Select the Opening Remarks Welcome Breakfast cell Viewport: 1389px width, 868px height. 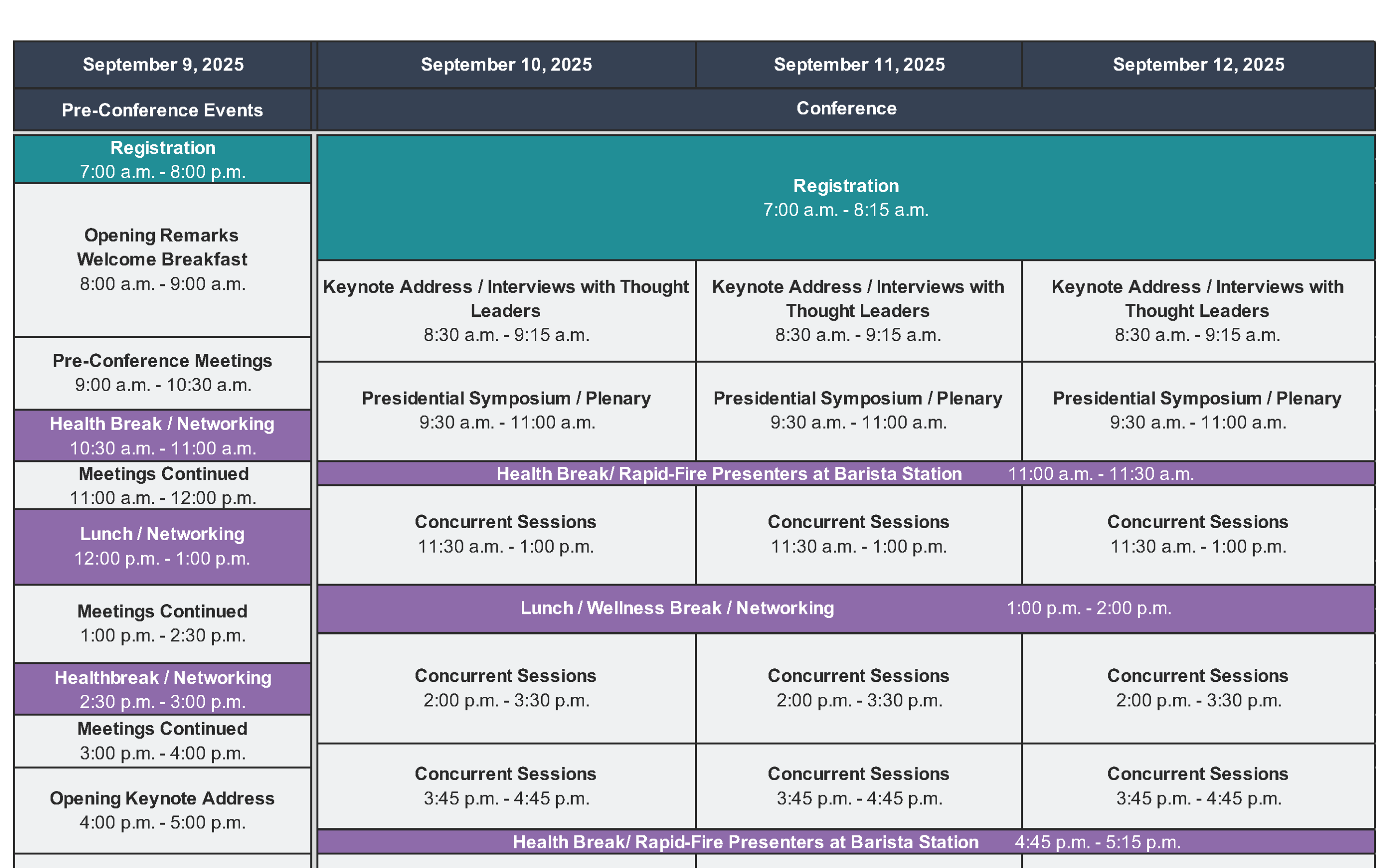163,259
